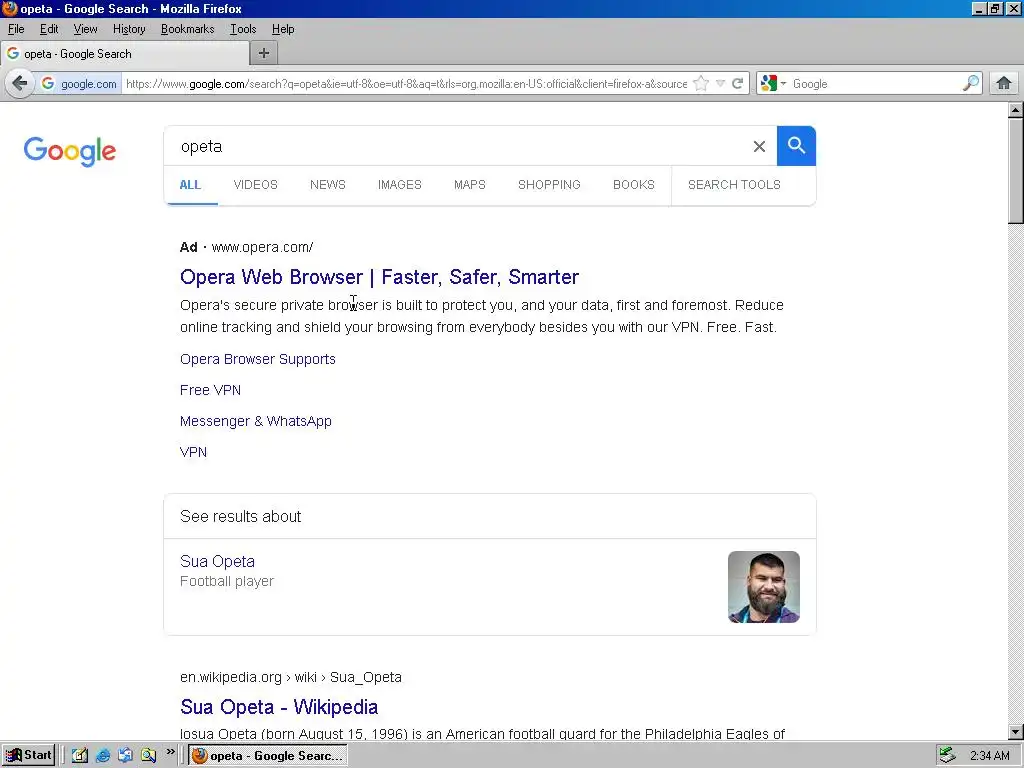
Task: Open the URL history dropdown arrow
Action: coord(720,84)
